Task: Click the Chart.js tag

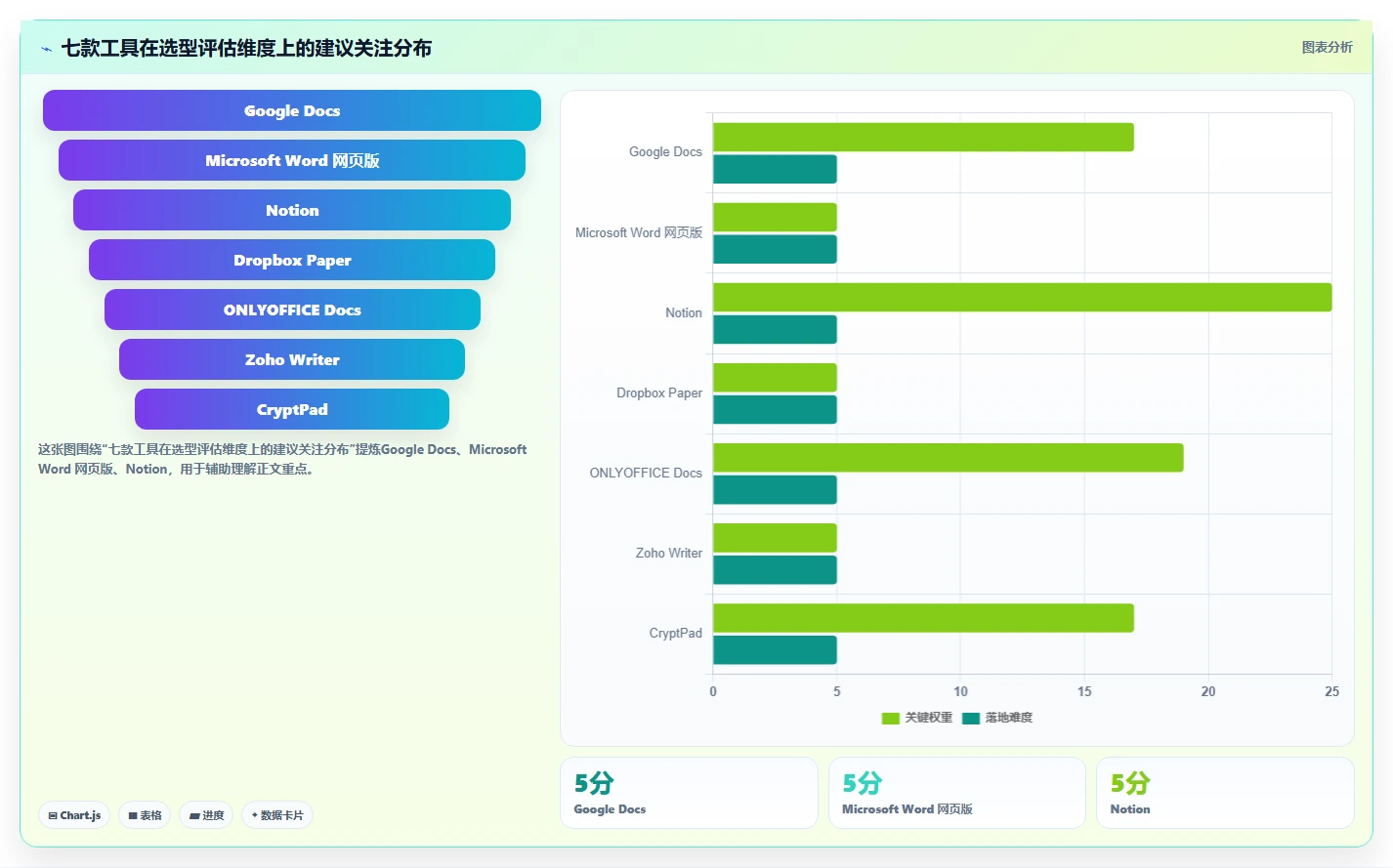Action: pos(74,815)
